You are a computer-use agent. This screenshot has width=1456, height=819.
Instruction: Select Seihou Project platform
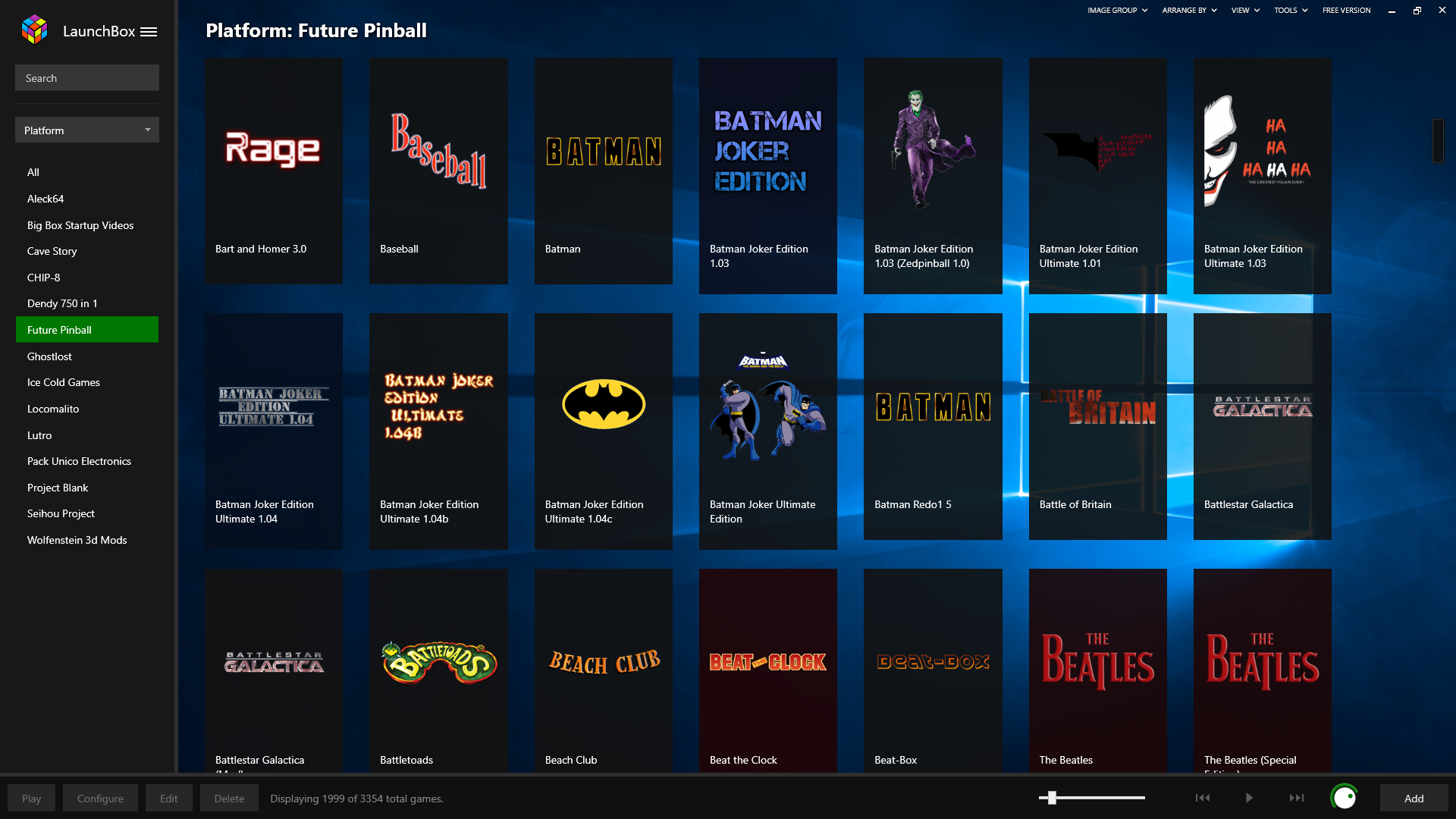click(x=87, y=513)
